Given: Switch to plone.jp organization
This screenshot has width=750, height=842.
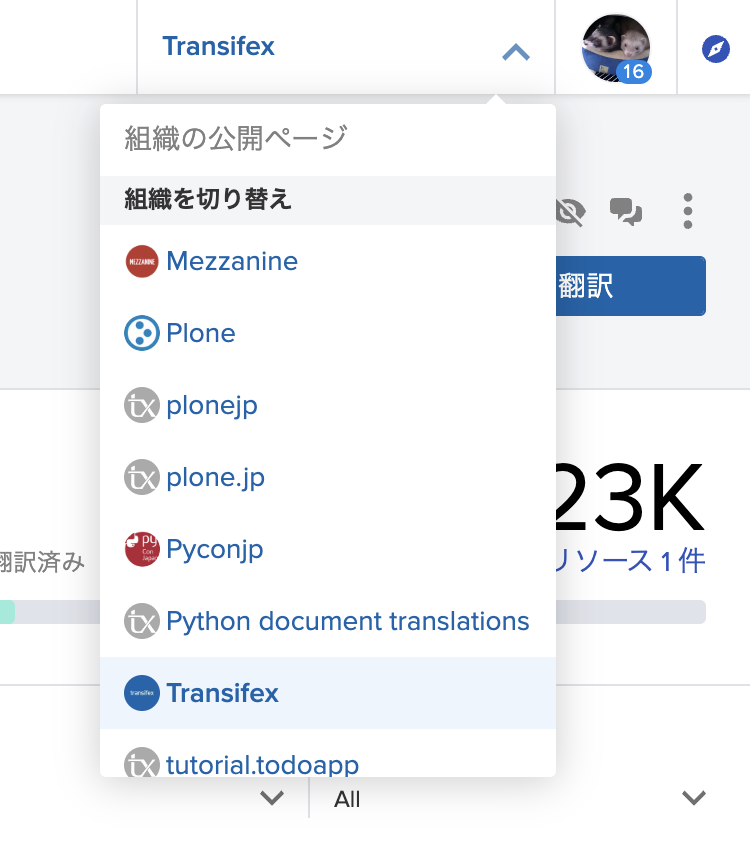Looking at the screenshot, I should point(215,478).
